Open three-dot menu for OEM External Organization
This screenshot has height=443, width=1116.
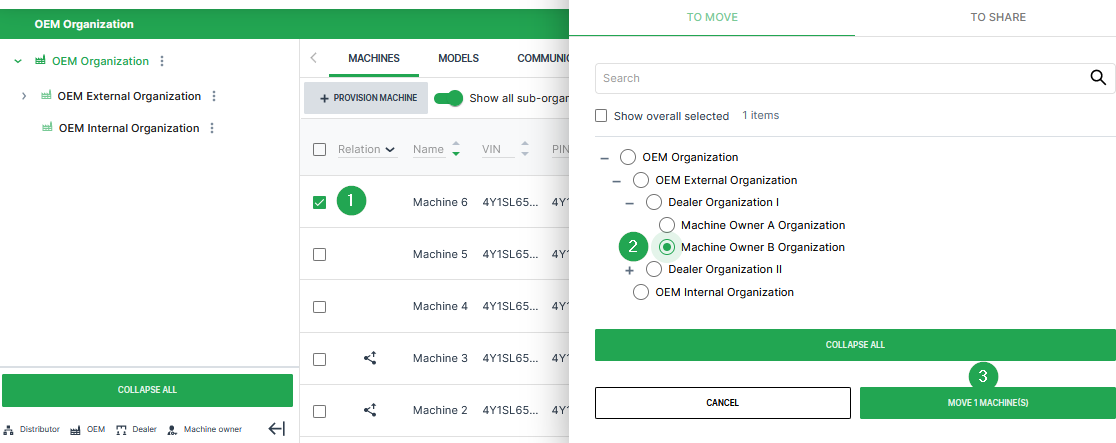(x=214, y=96)
